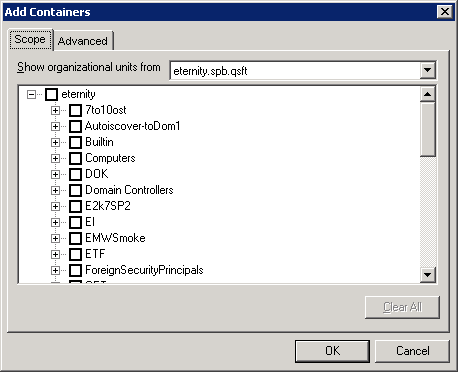
Task: Click the tree scrollbar up arrow
Action: pyautogui.click(x=427, y=94)
